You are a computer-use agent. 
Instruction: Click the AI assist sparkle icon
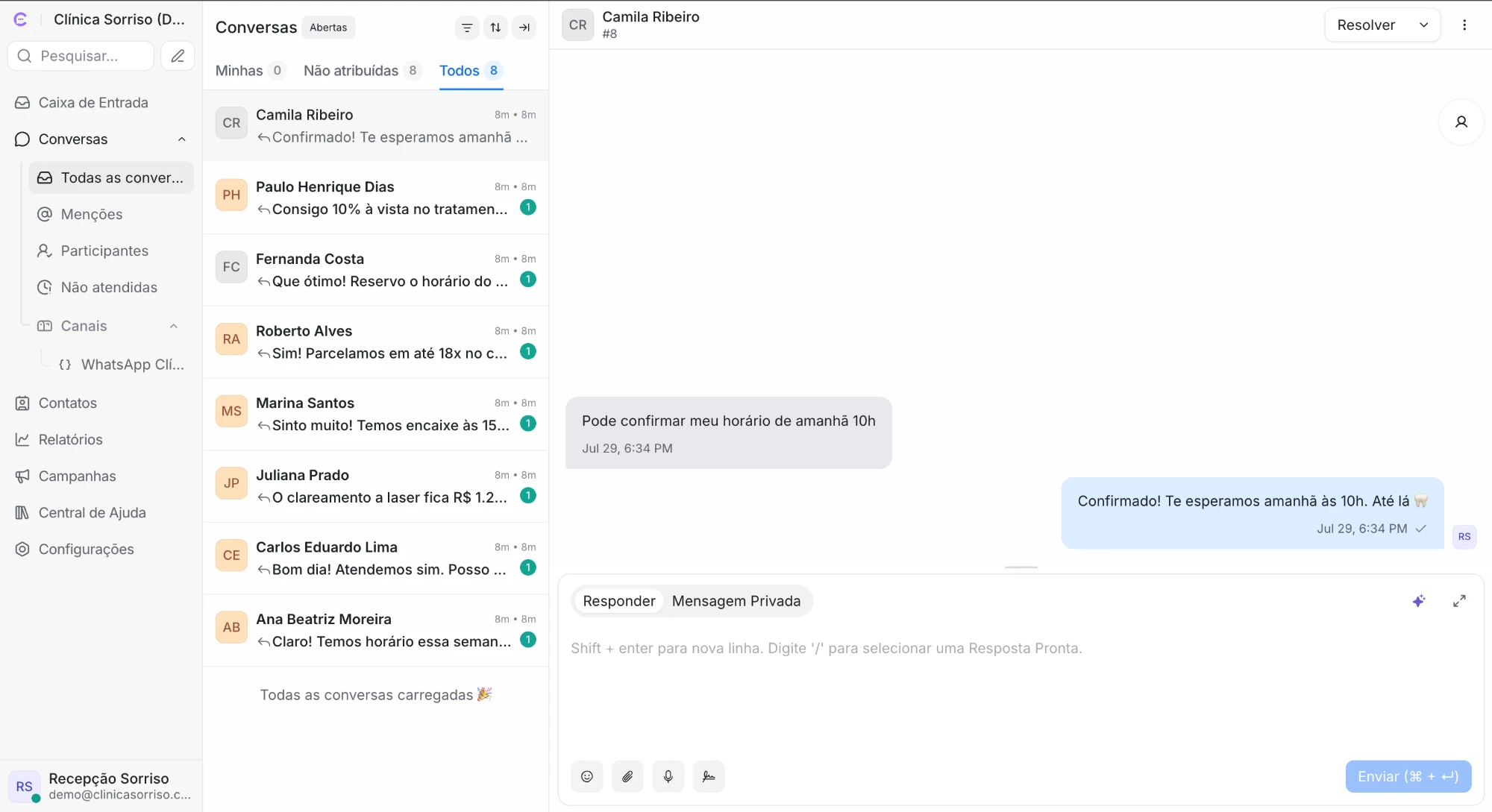click(1419, 601)
